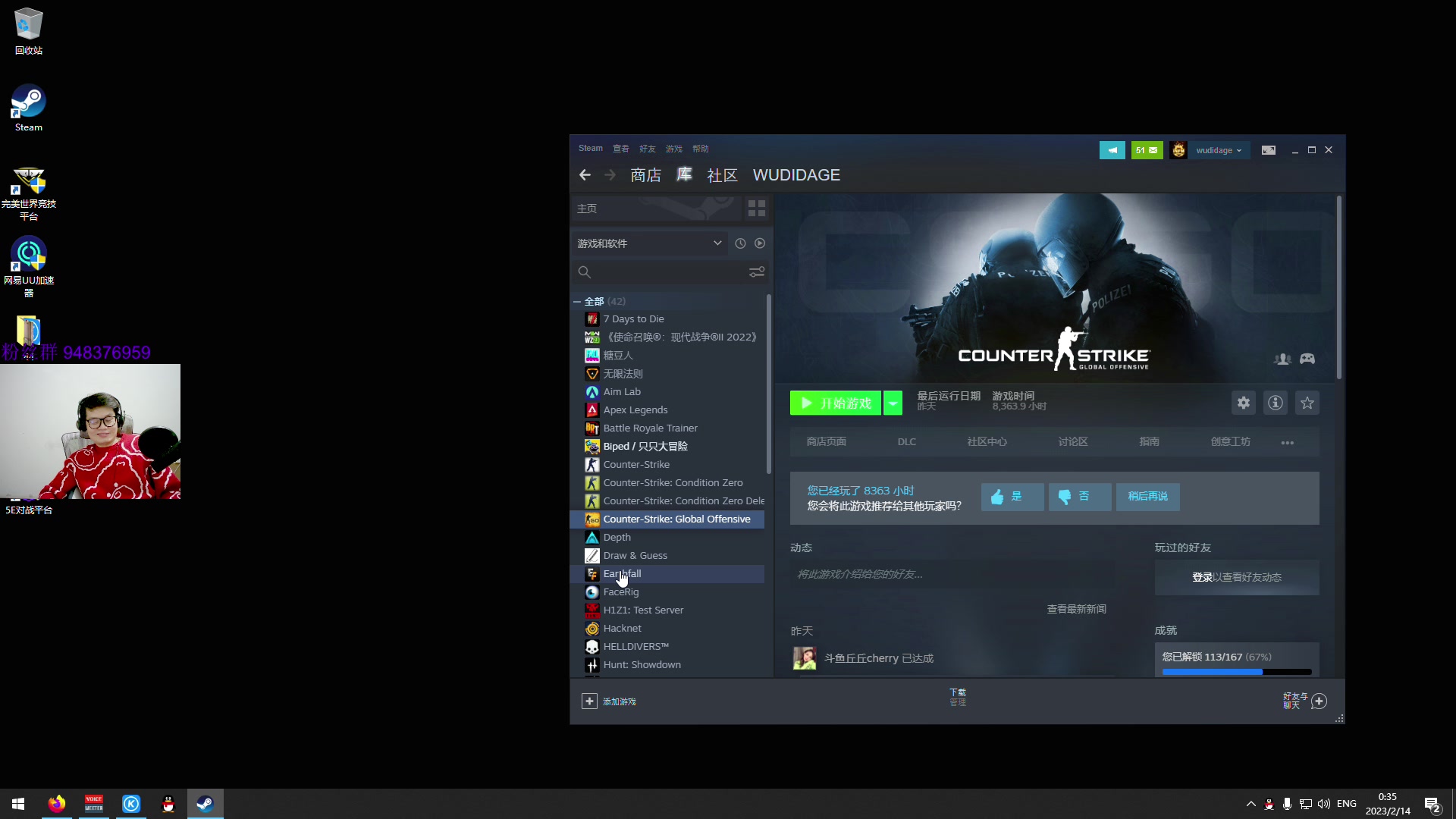The width and height of the screenshot is (1456, 819).
Task: Open the WUDIDAGE profile tab
Action: tap(796, 175)
